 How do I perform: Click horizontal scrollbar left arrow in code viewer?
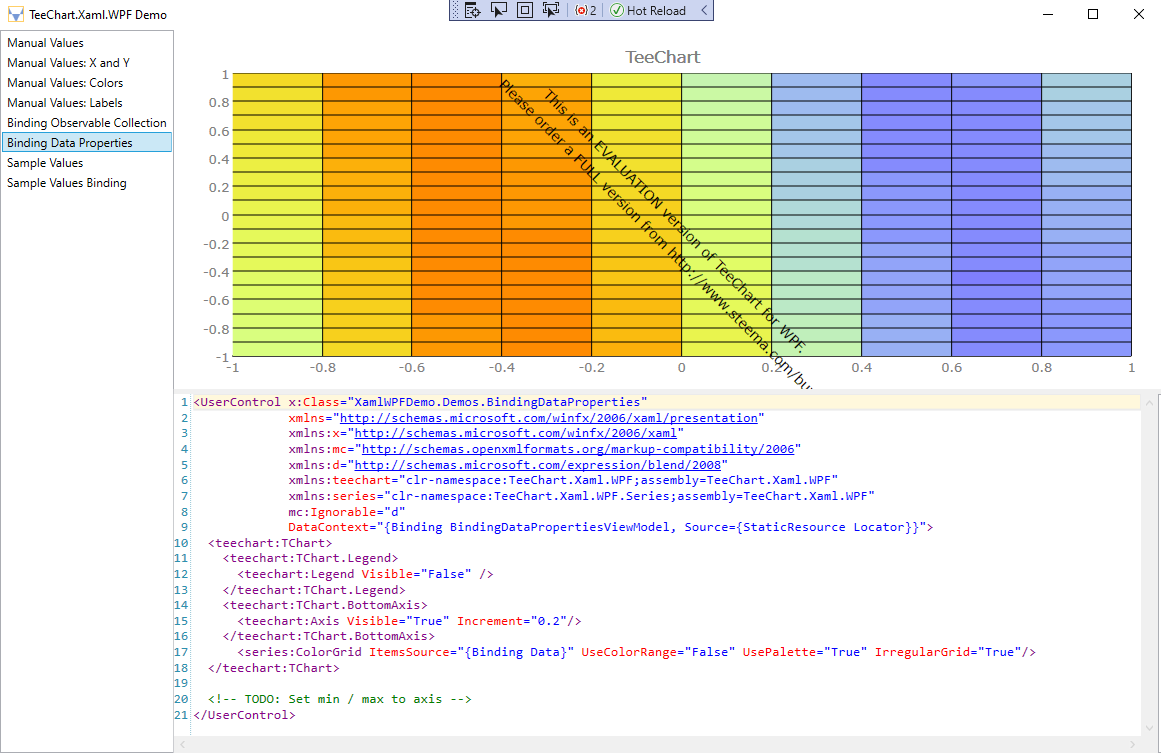point(183,744)
